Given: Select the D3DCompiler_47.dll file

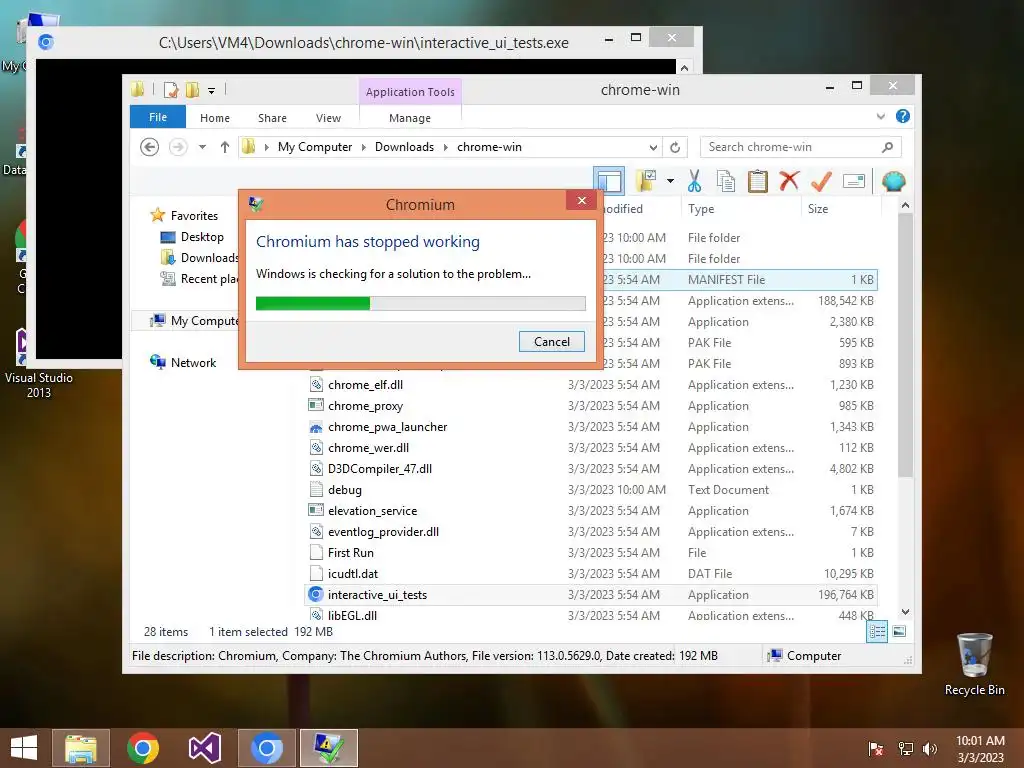Looking at the screenshot, I should coord(379,468).
